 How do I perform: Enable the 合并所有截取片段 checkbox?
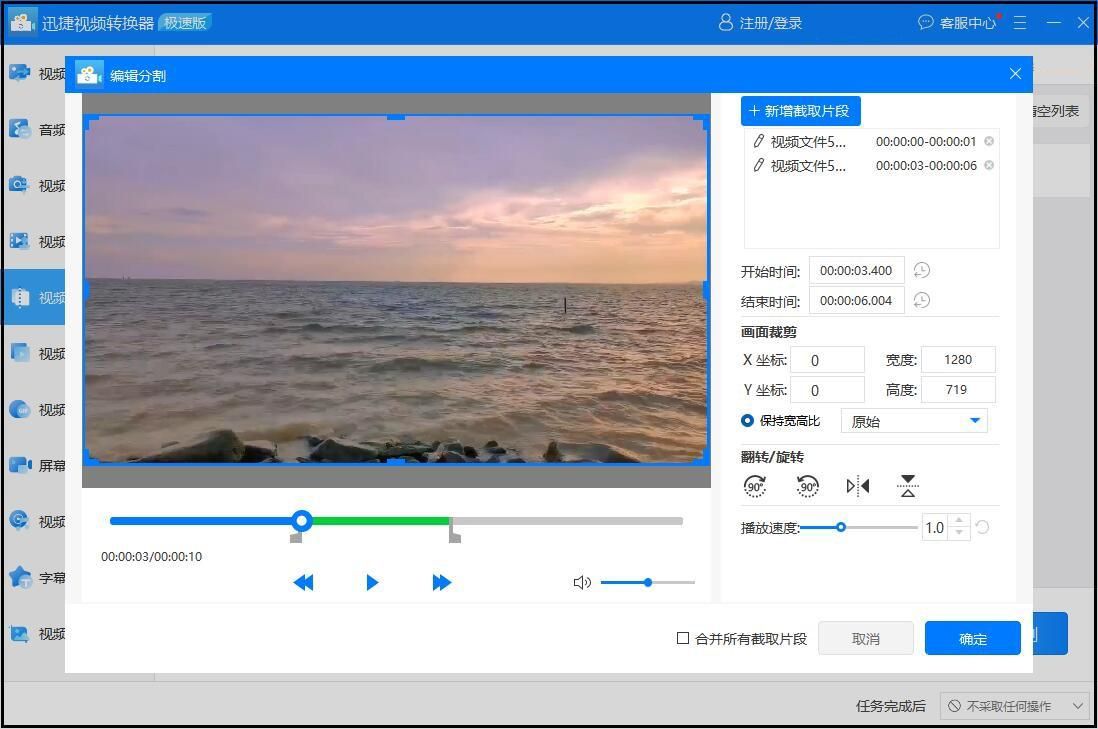pyautogui.click(x=683, y=638)
